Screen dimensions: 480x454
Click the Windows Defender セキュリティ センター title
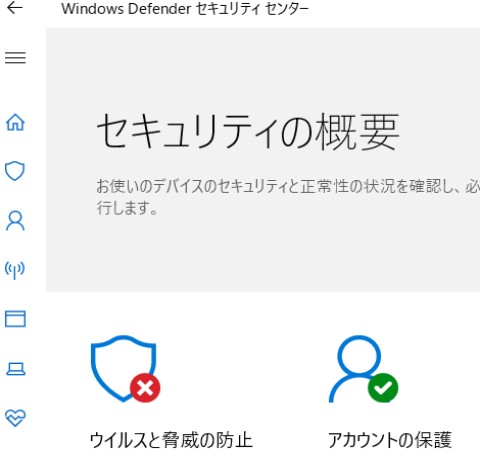click(185, 9)
